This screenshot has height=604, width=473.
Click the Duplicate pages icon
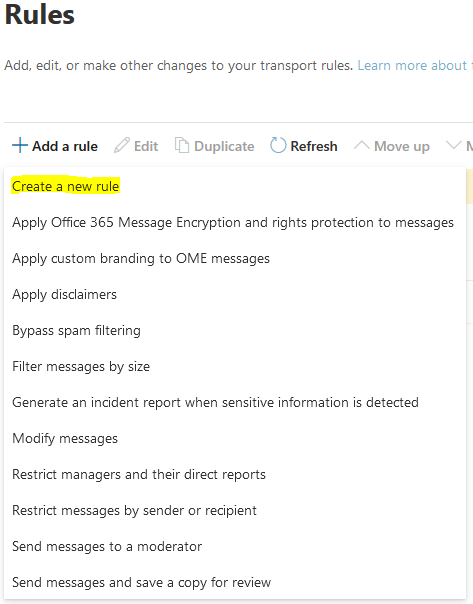pyautogui.click(x=182, y=145)
